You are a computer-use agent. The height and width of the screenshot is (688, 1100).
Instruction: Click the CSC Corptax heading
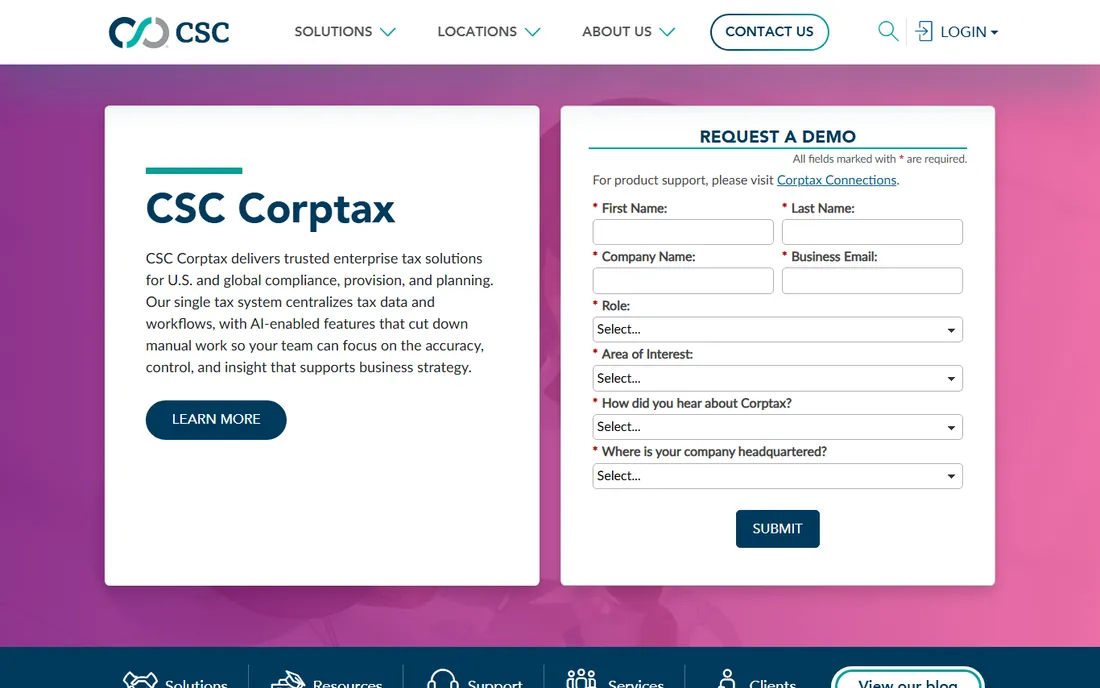pos(270,209)
